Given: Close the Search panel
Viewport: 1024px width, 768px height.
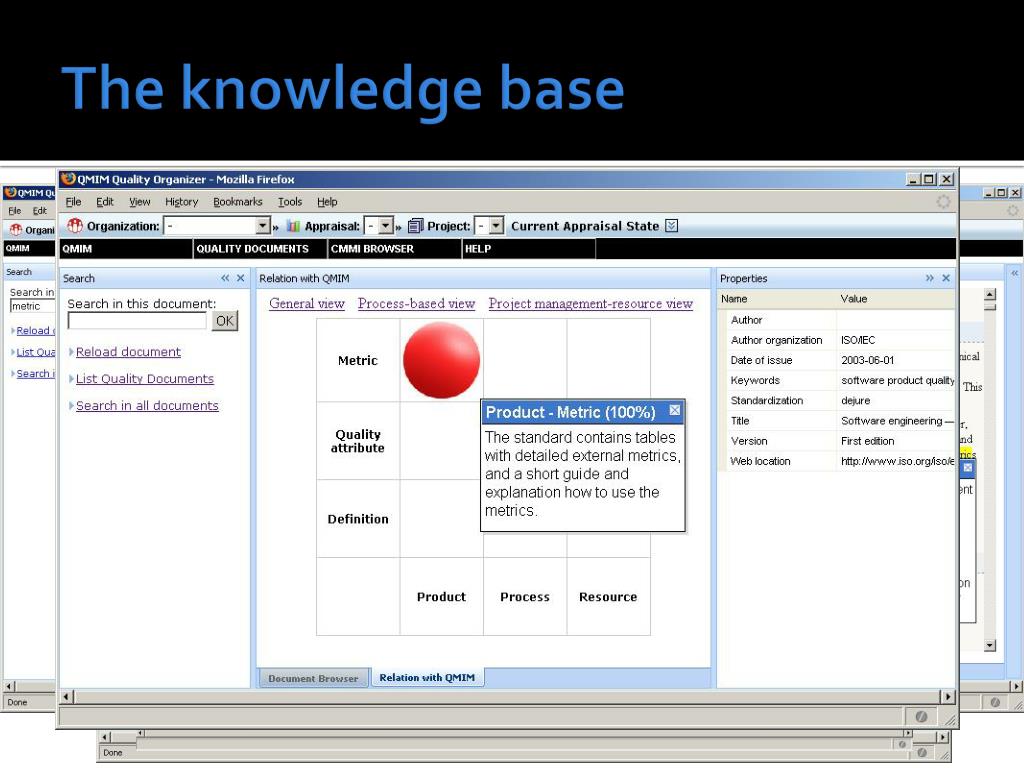Looking at the screenshot, I should (241, 278).
